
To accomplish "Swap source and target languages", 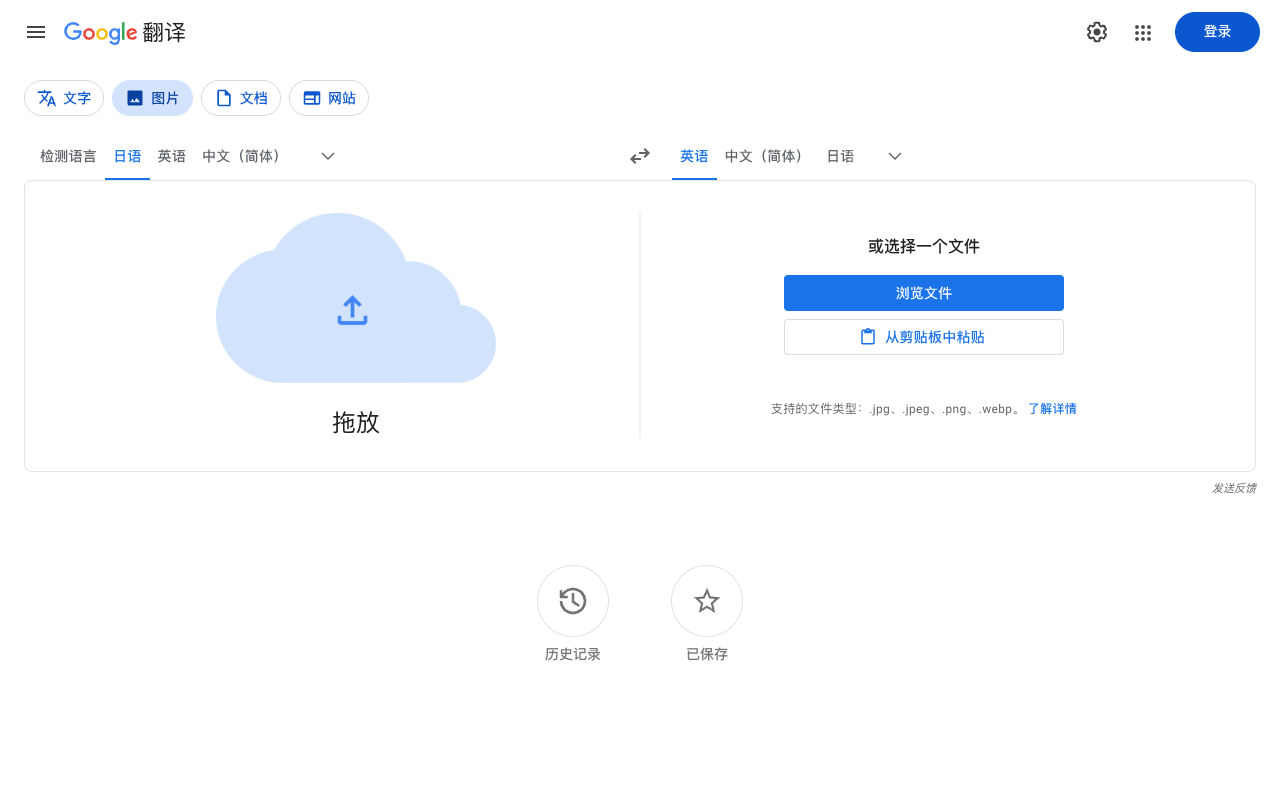I will coord(640,156).
